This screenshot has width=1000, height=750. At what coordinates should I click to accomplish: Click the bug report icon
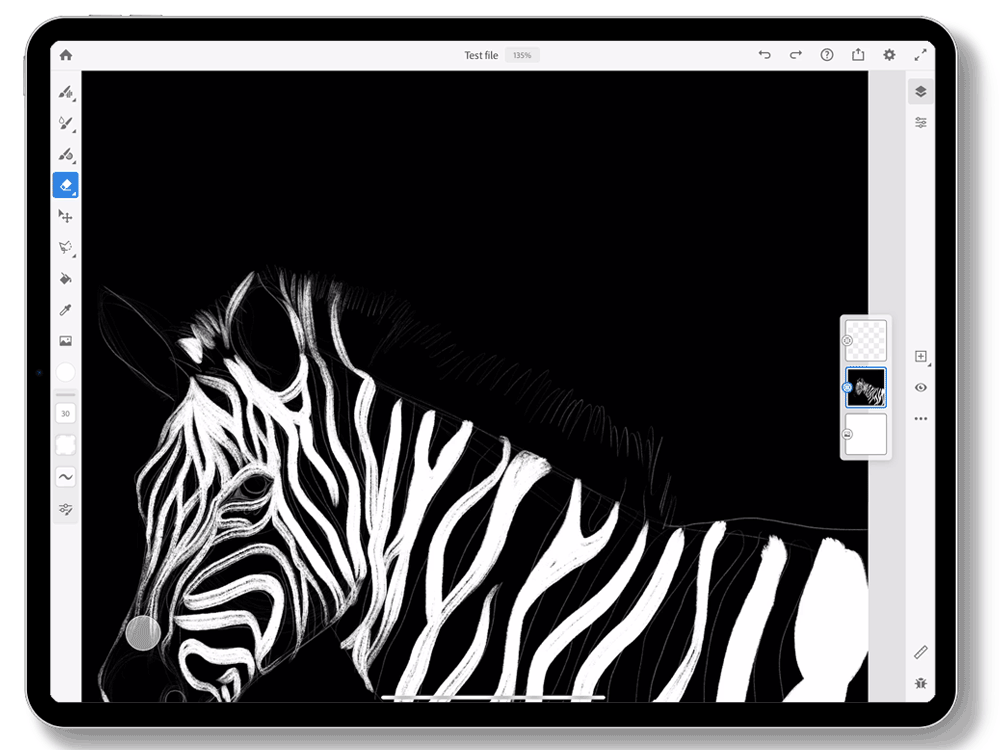point(920,683)
